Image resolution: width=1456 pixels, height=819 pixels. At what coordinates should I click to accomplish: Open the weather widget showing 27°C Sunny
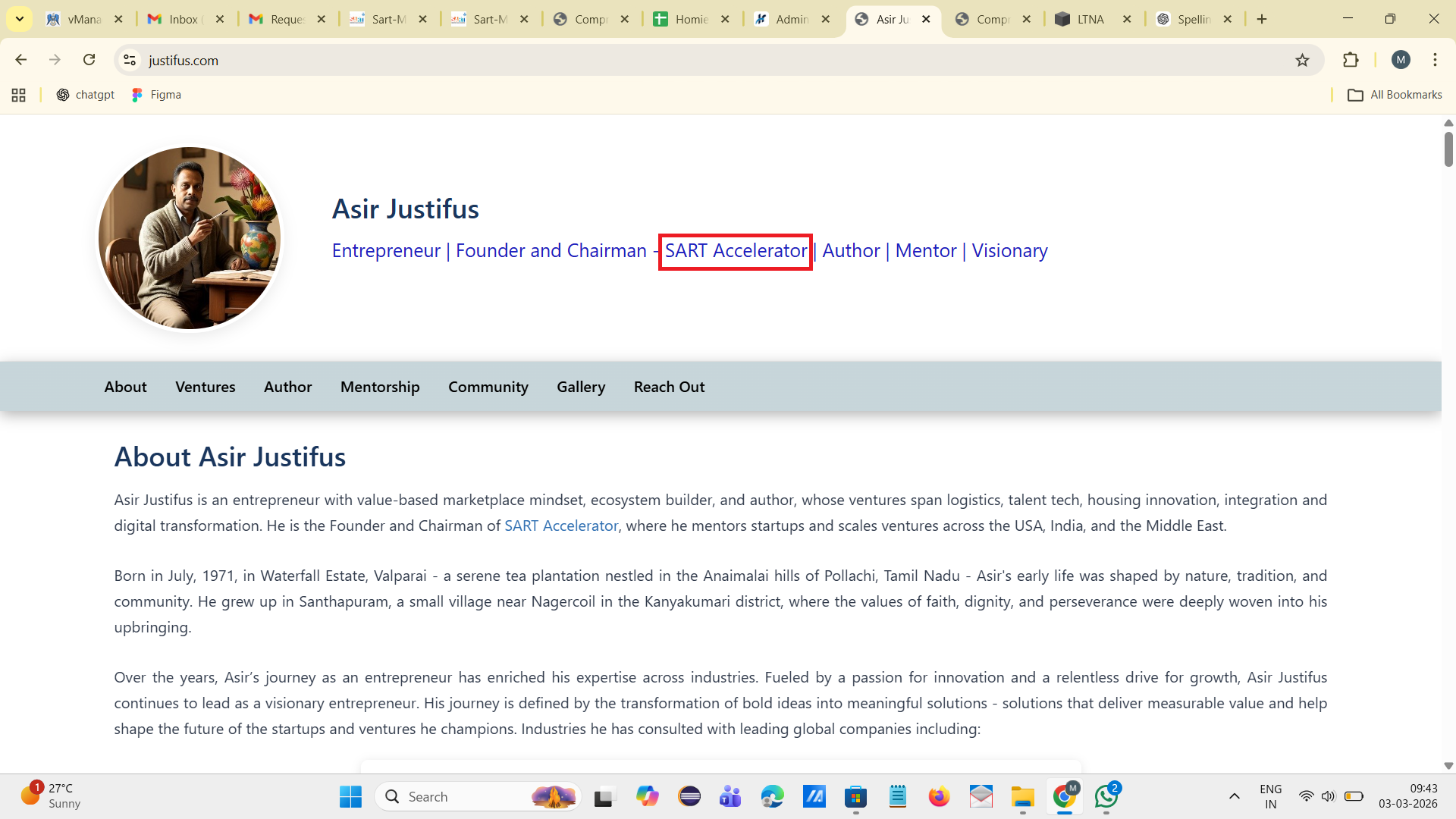52,796
